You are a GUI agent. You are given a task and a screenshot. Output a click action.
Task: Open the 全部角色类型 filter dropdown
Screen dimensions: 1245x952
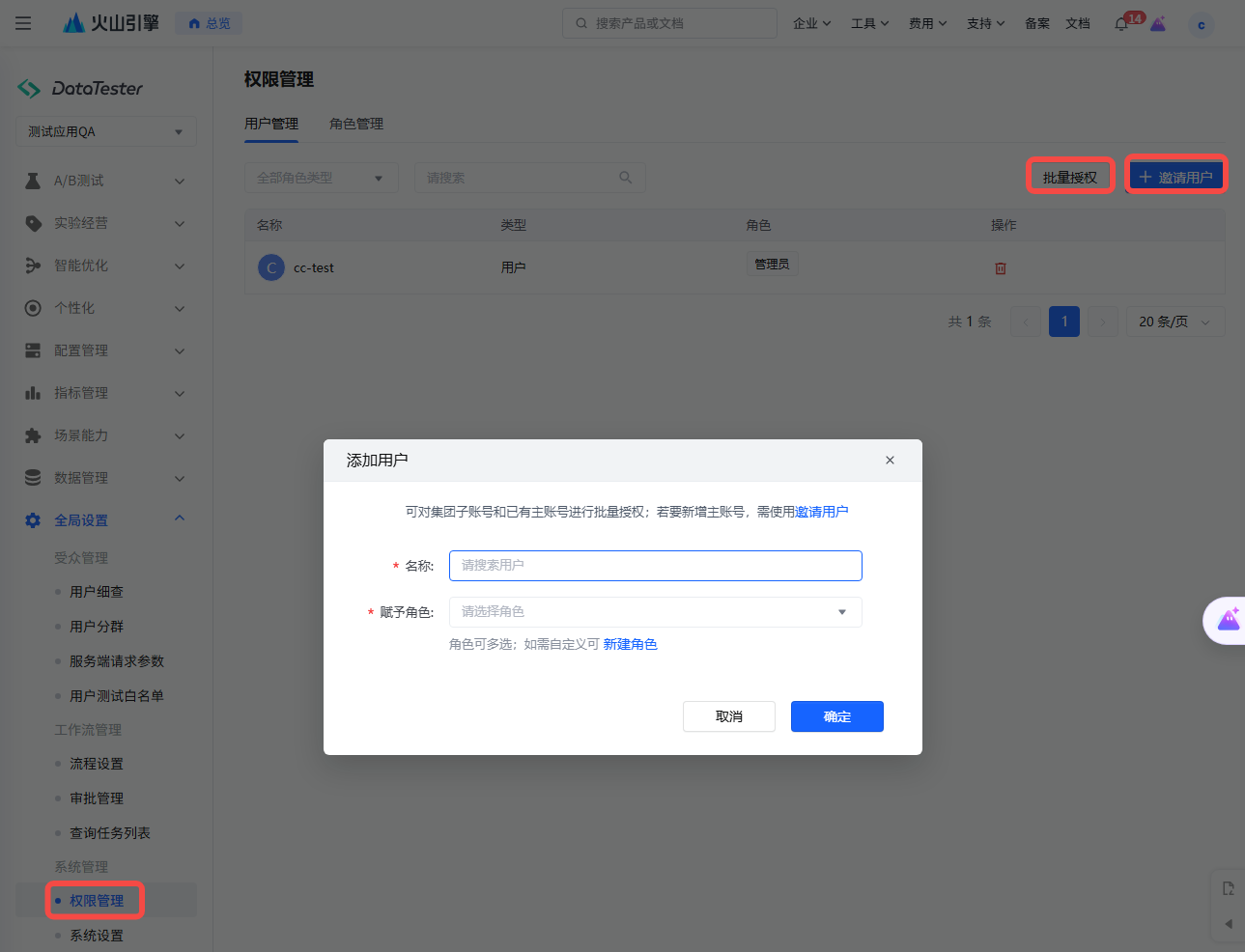322,178
